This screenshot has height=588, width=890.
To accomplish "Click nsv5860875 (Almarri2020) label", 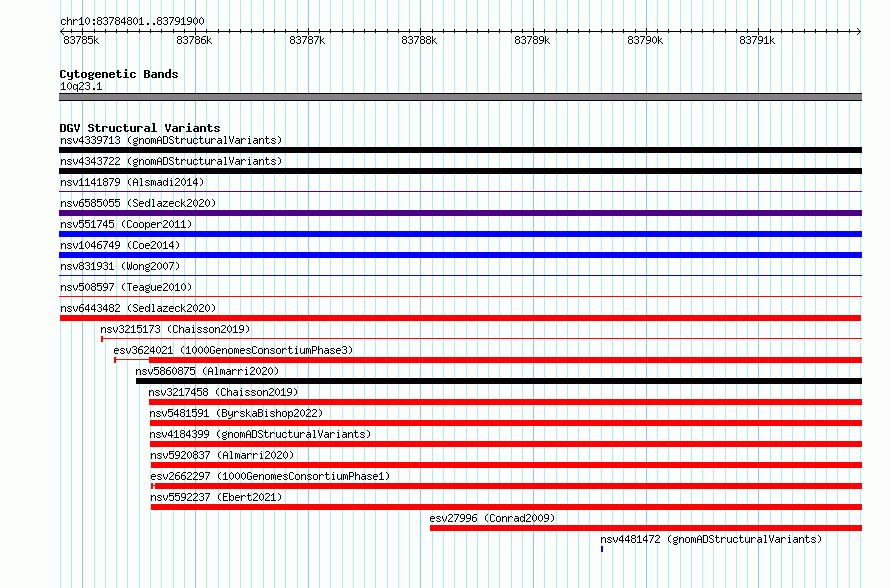I will click(207, 371).
